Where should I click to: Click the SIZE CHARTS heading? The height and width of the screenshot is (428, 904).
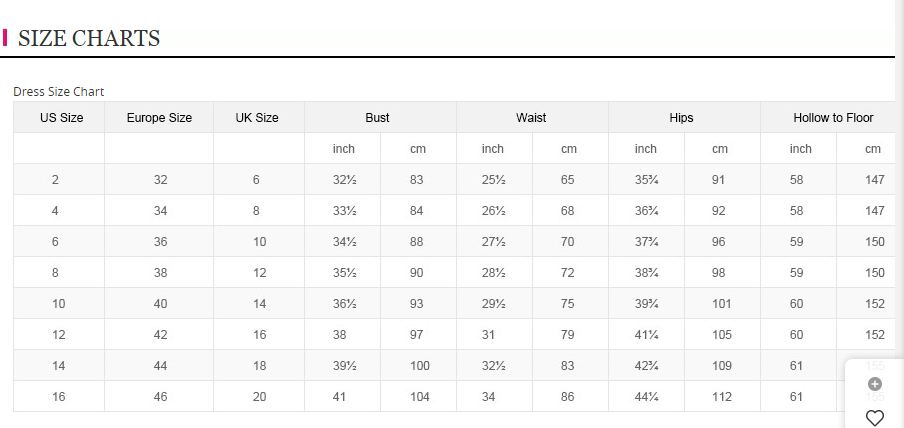[x=89, y=39]
